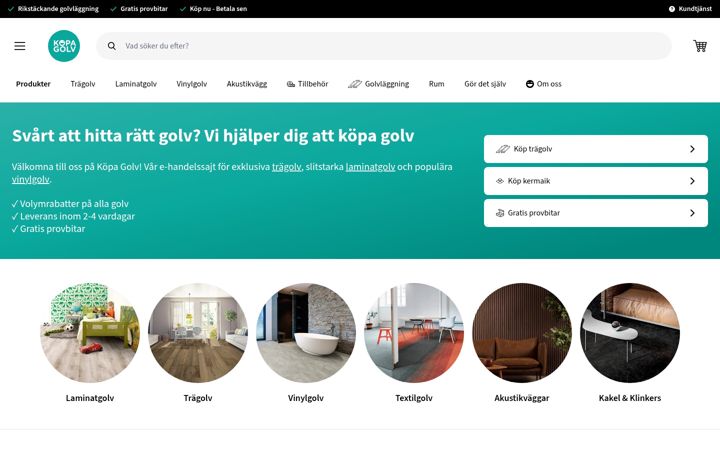Click the search magnifier icon

point(112,46)
